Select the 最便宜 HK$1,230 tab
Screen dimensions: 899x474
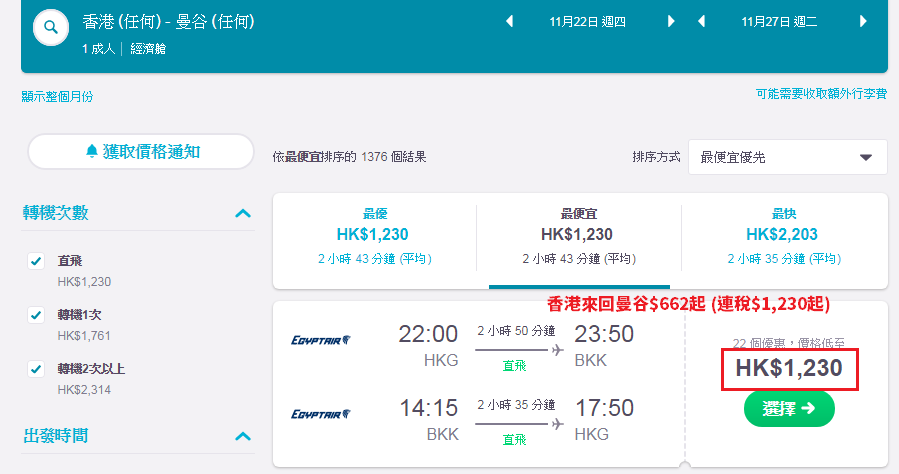point(579,236)
